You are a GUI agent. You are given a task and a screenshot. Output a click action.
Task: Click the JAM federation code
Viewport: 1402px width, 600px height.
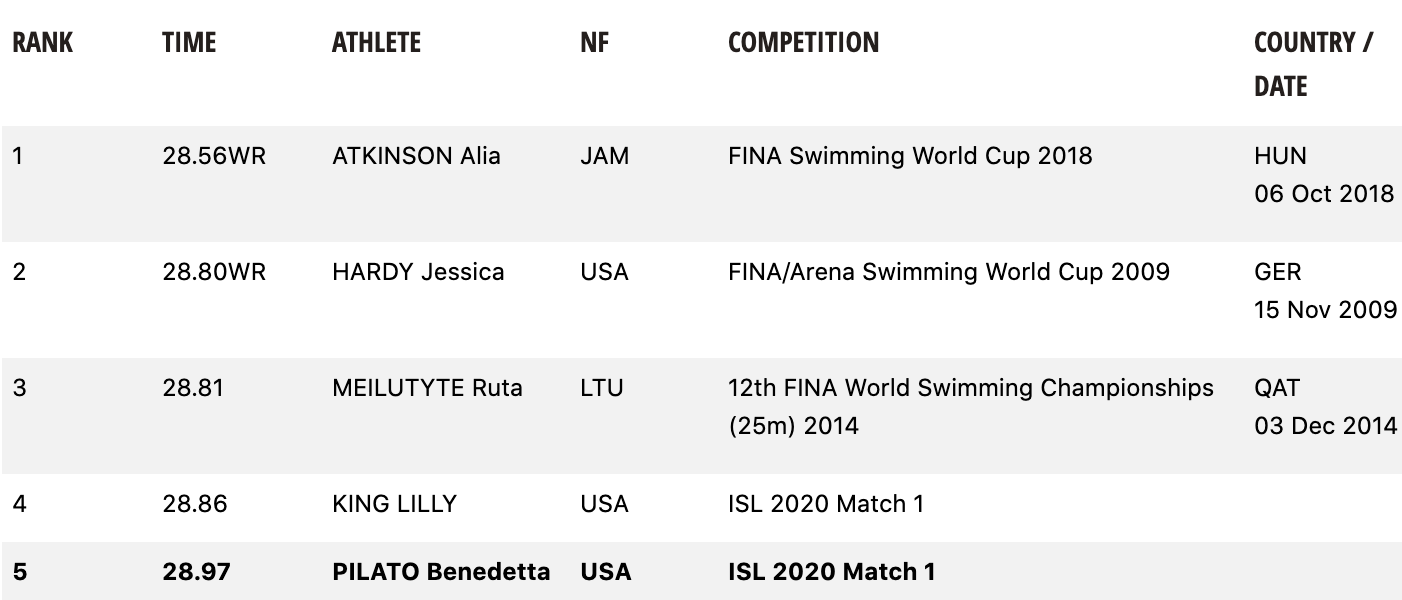(x=605, y=156)
